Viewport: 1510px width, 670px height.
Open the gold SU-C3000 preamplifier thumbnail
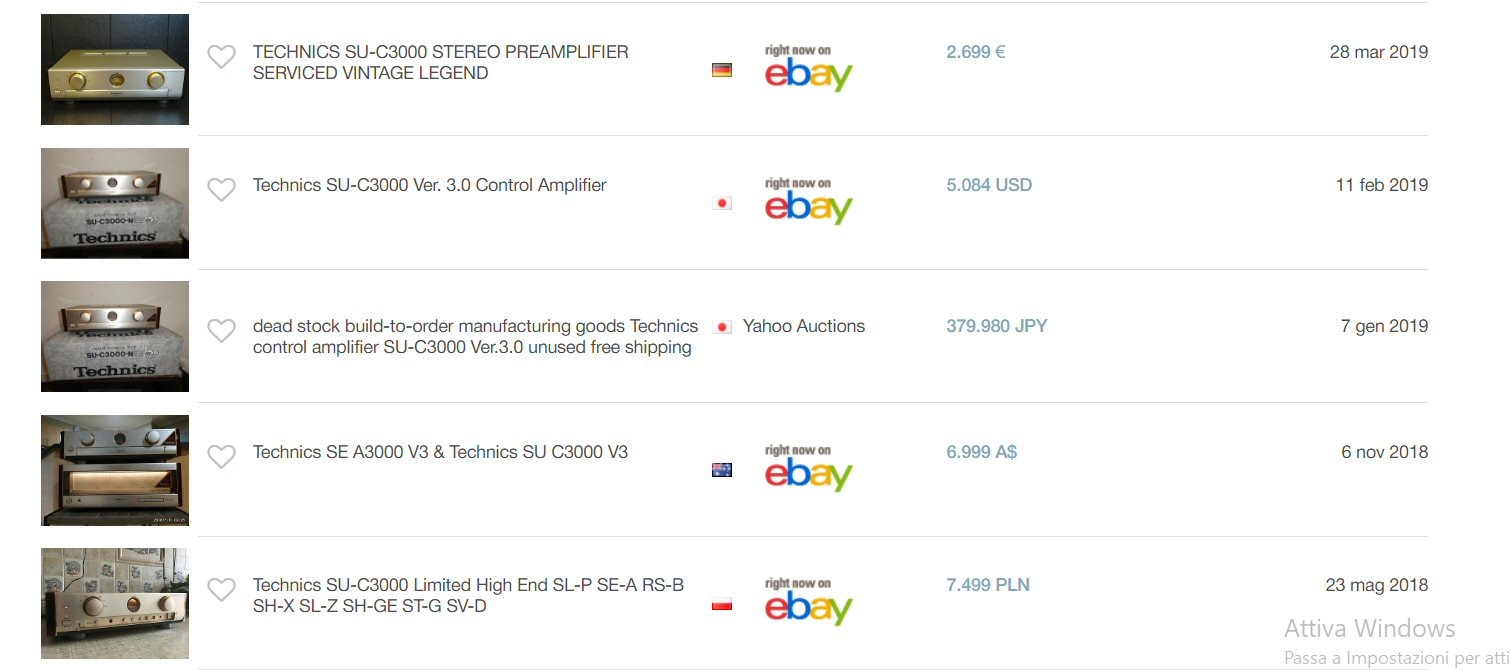tap(115, 69)
